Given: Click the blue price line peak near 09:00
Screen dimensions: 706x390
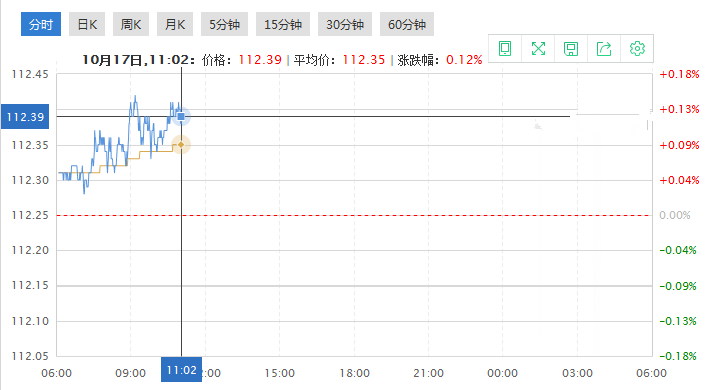Looking at the screenshot, I should point(135,96).
